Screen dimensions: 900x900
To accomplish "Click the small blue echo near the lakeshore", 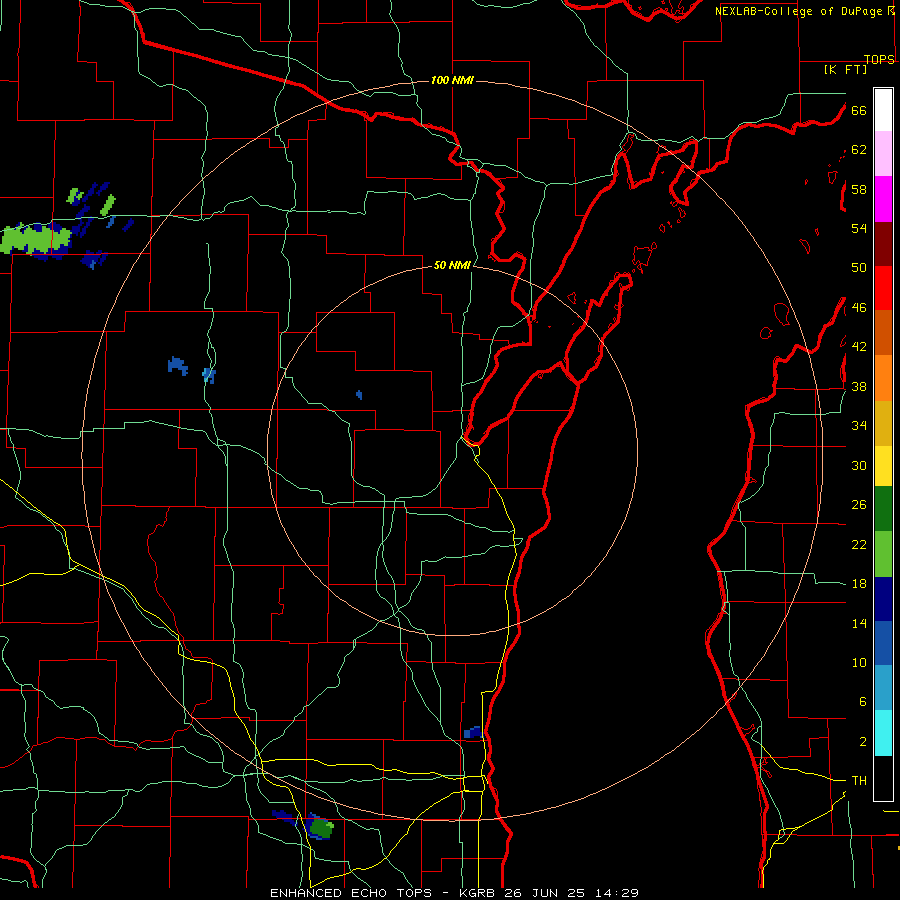I will [x=472, y=732].
